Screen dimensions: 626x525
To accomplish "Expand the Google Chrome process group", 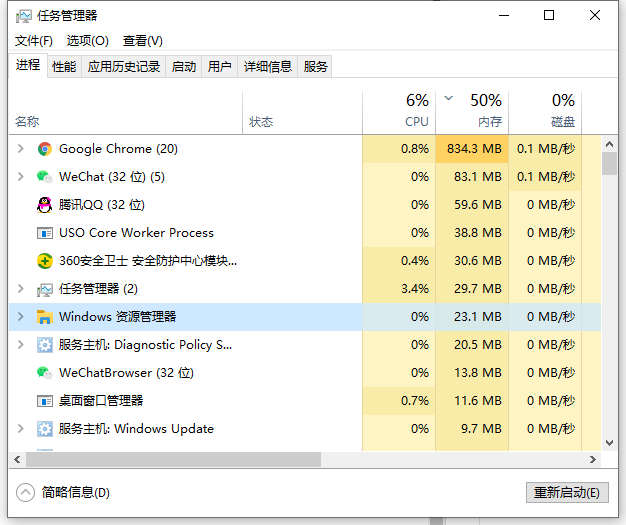I will (x=21, y=149).
